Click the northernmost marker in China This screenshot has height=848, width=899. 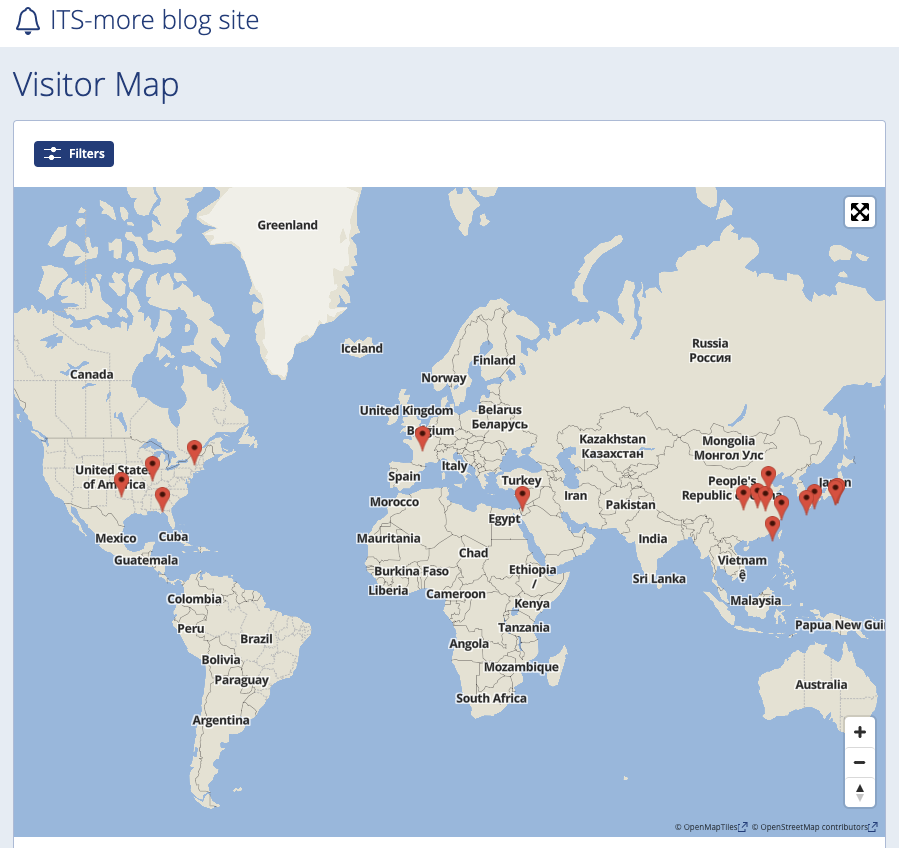768,476
